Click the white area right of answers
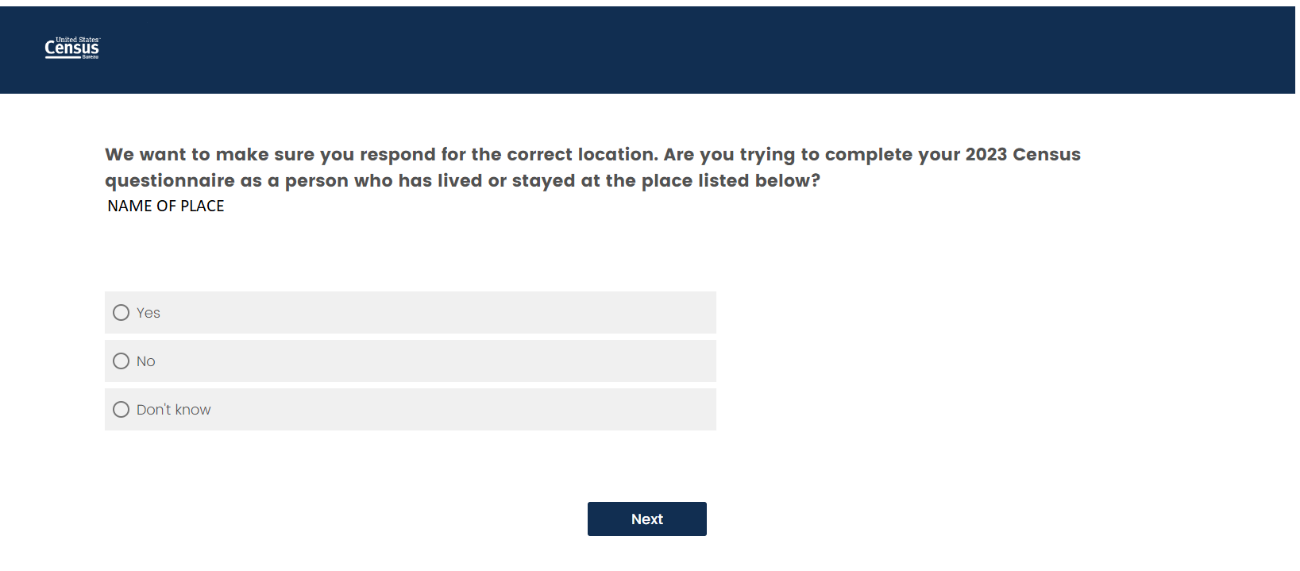This screenshot has height=571, width=1300. (x=1000, y=360)
